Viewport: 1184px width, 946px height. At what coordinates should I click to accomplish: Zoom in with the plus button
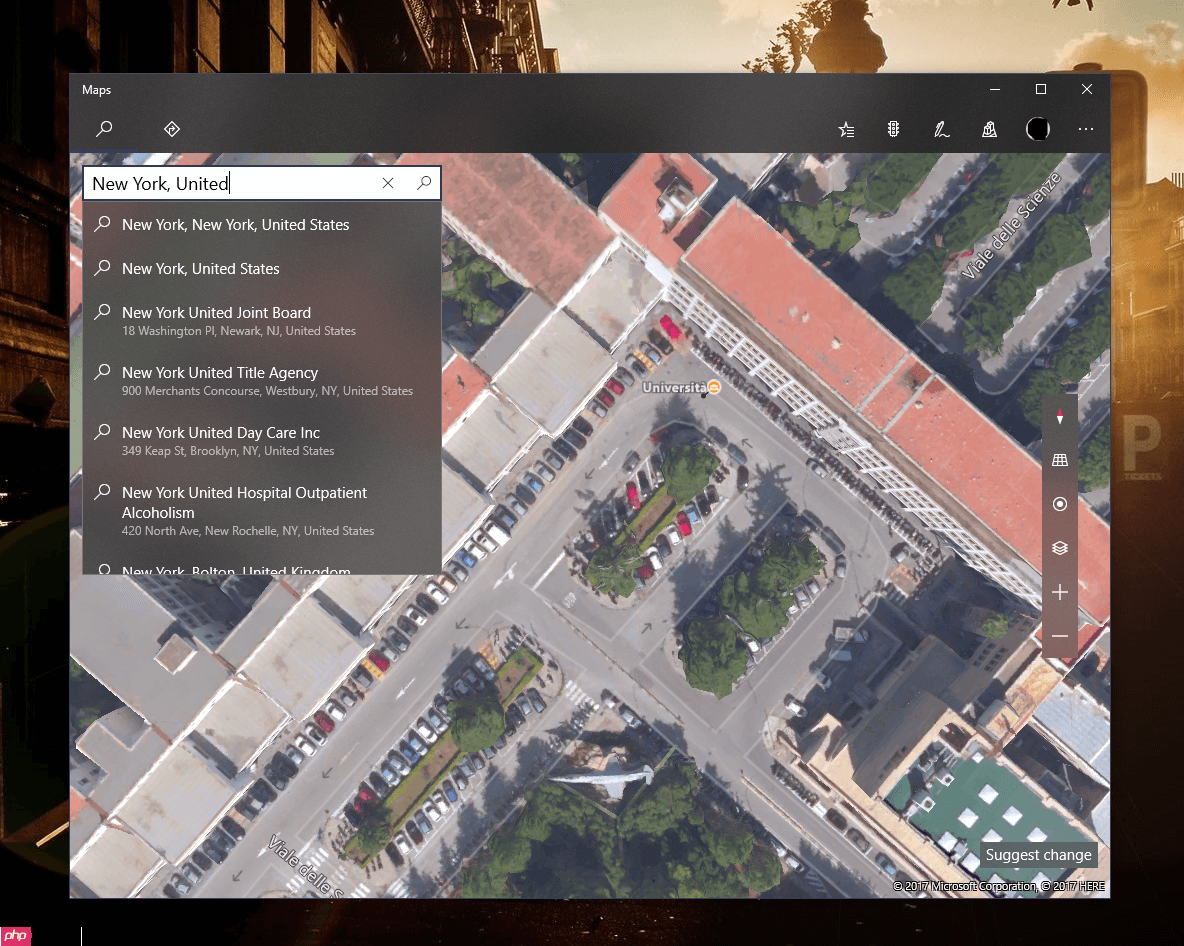[x=1060, y=592]
